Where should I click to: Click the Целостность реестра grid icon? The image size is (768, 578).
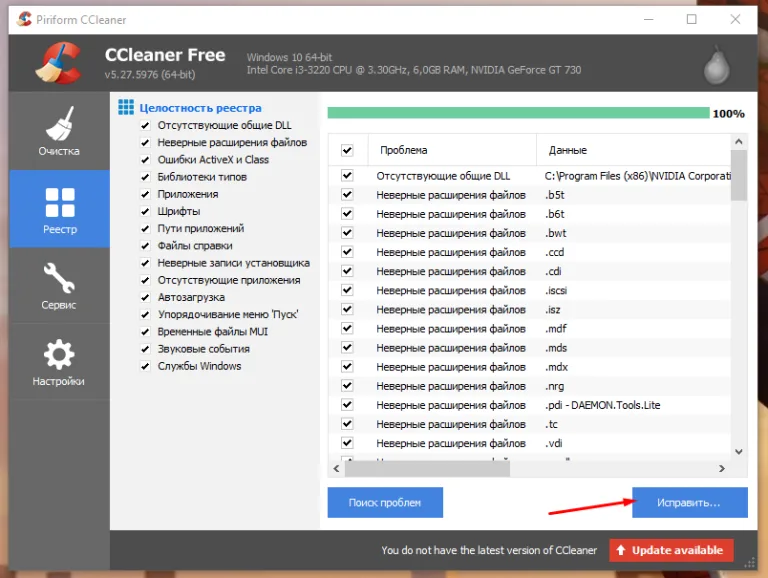click(x=126, y=107)
